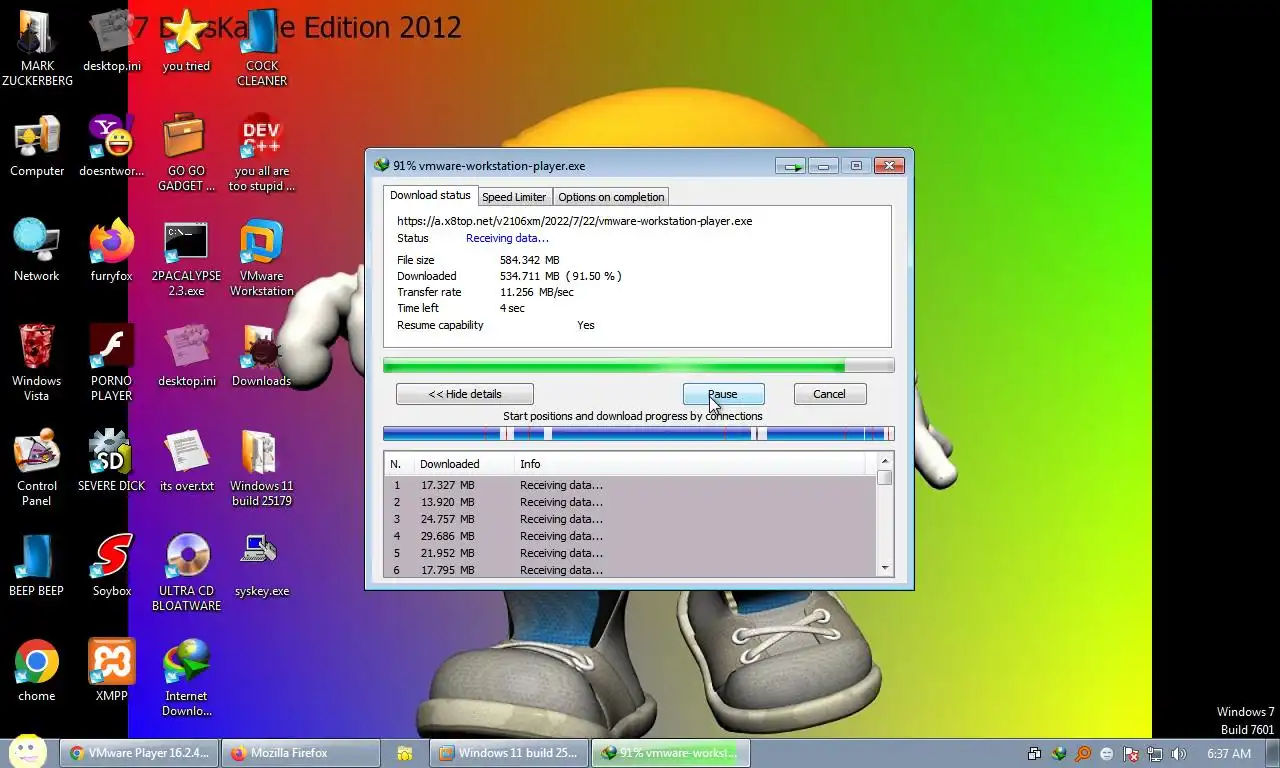
Task: Open the BEEP BEEP desktop icon
Action: coord(37,566)
